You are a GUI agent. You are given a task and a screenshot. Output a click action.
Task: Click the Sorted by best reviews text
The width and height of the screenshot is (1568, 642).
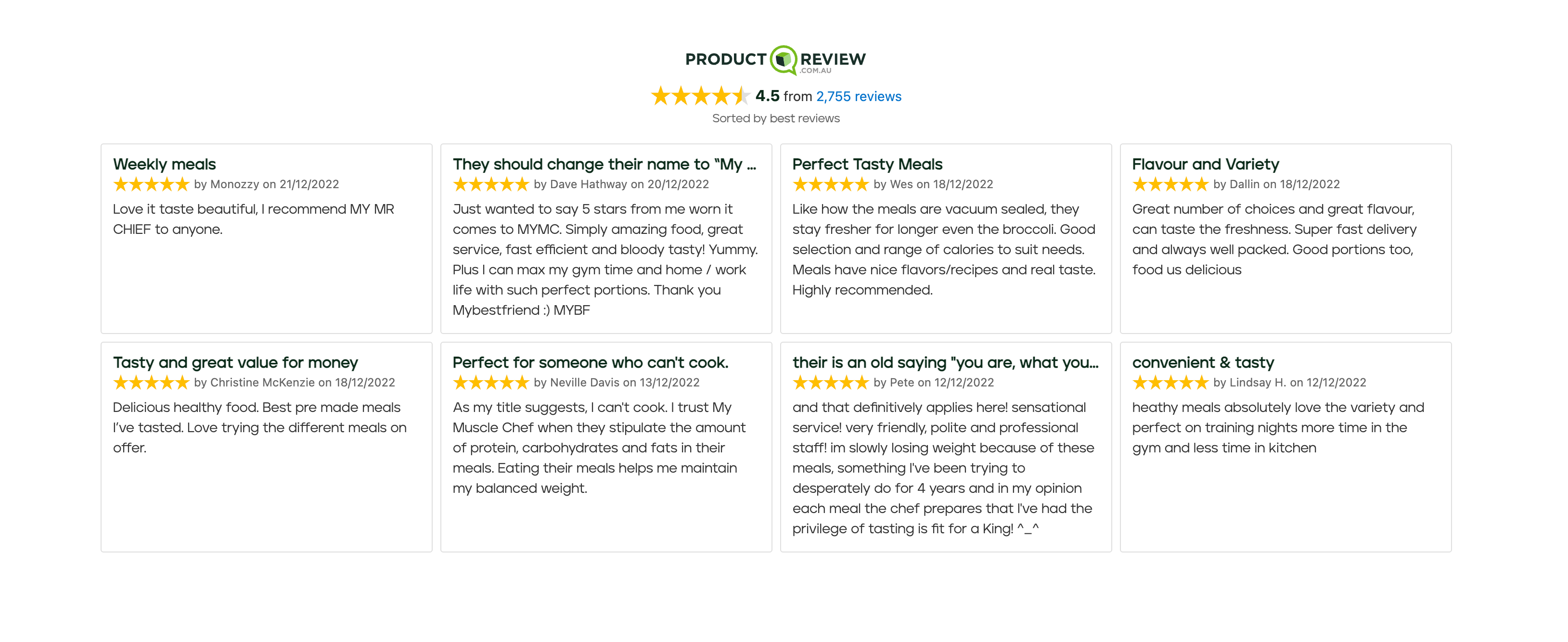(775, 118)
